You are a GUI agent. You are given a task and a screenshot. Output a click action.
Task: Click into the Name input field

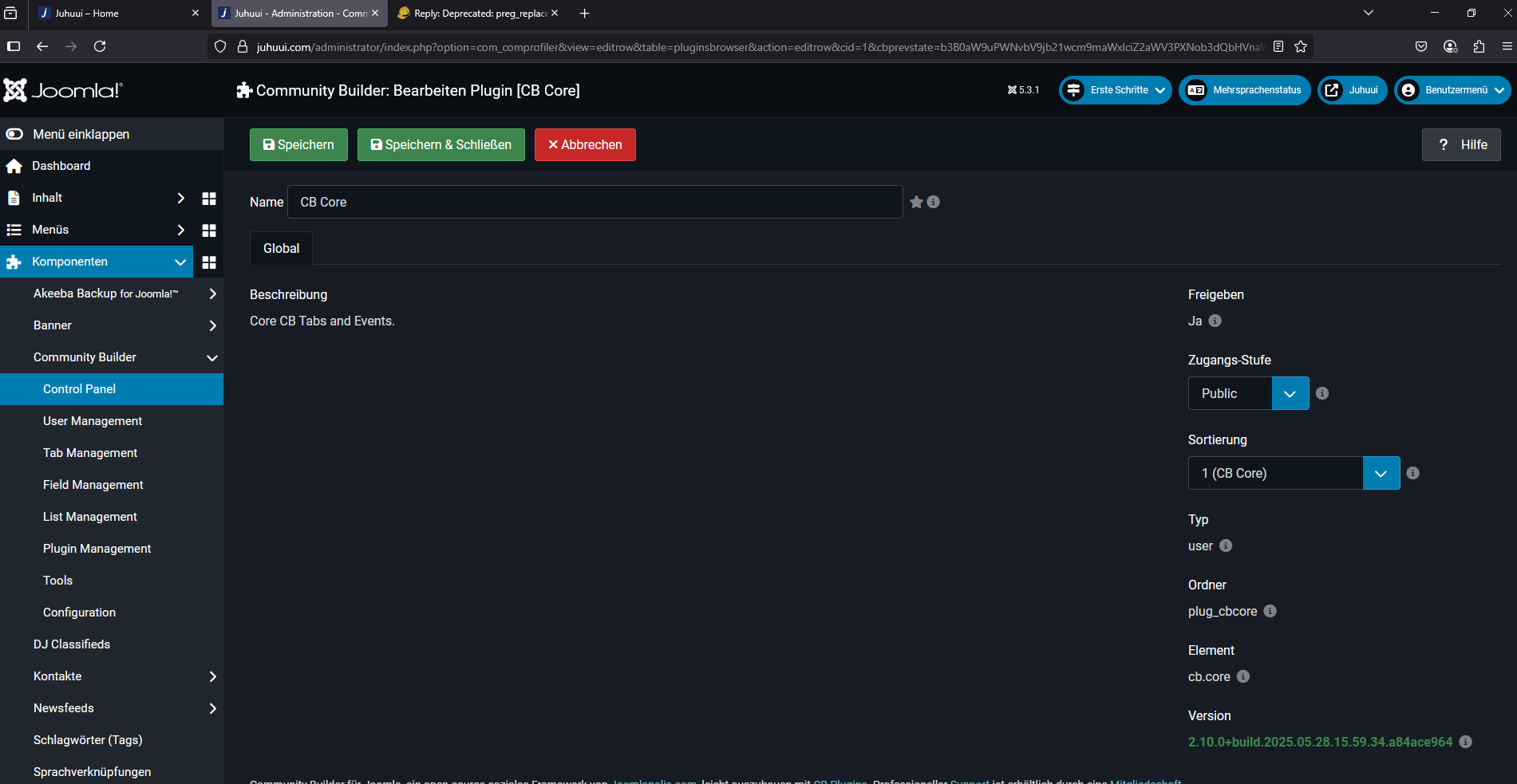tap(595, 202)
